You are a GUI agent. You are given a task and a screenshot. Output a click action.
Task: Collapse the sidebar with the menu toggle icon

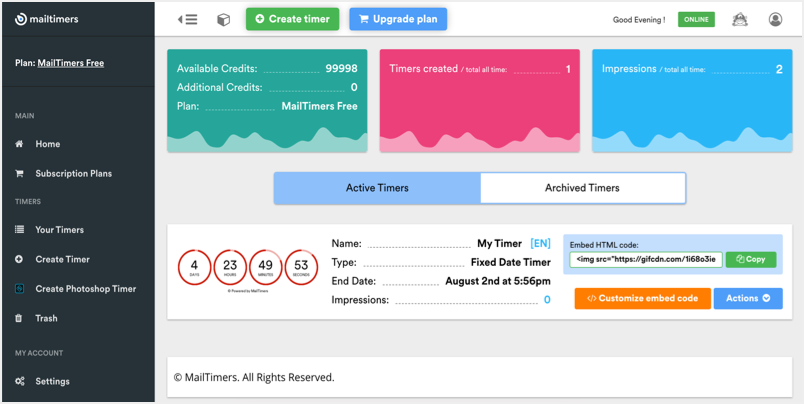(x=187, y=19)
